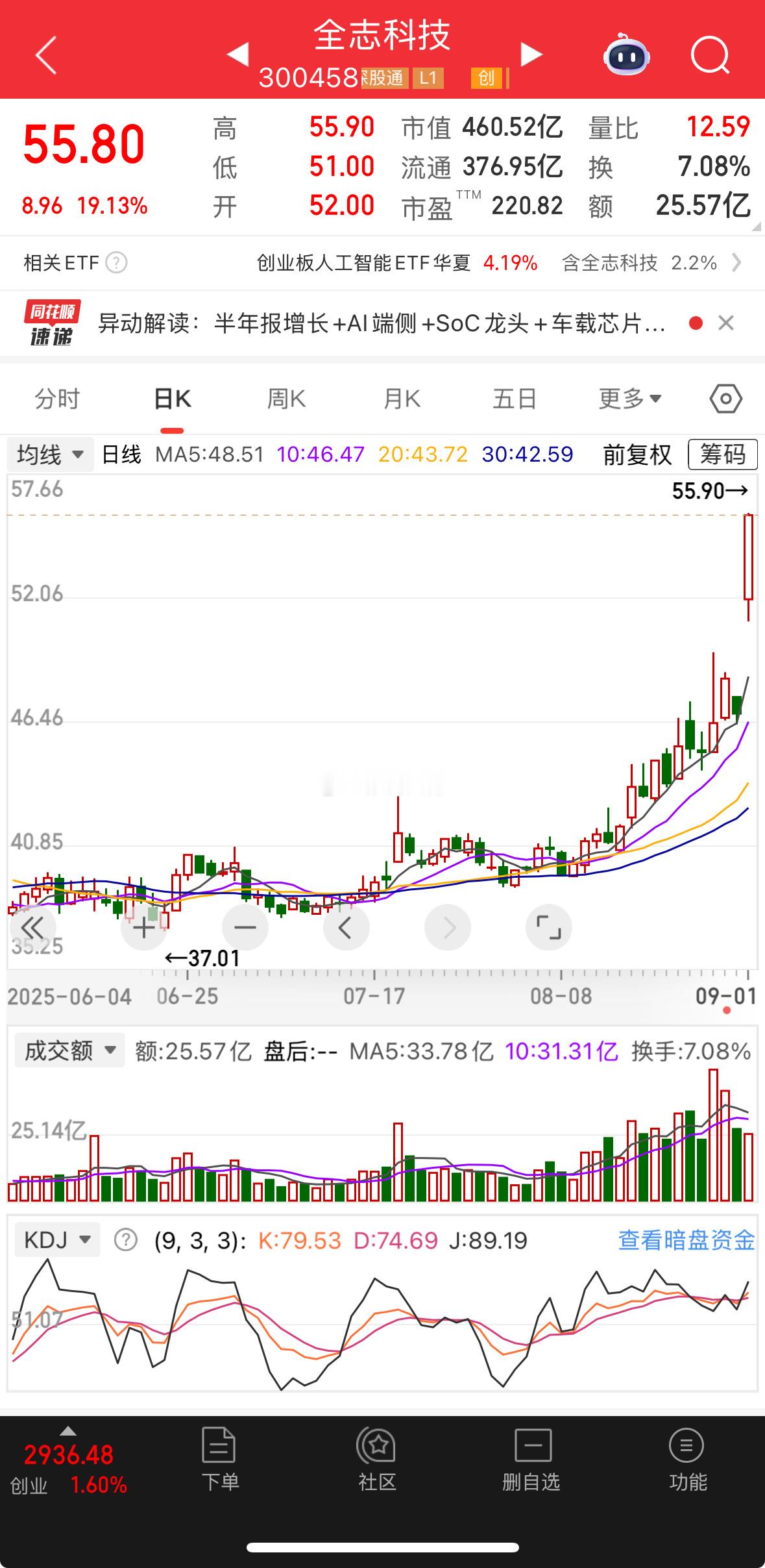Tap the 06-25 date label
Screen dimensions: 765x1568
[188, 996]
